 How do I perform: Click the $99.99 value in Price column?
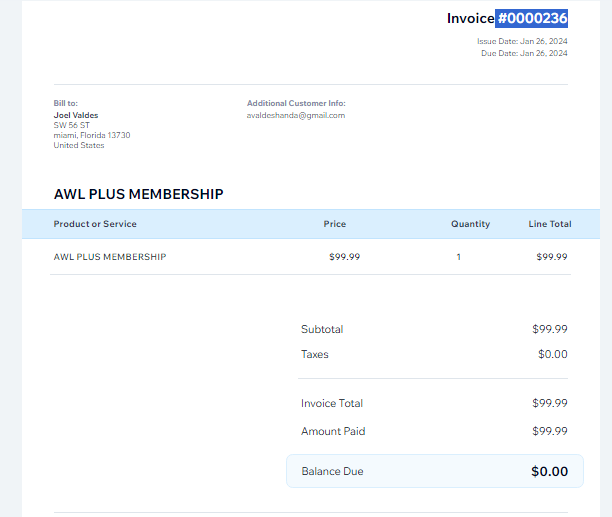(x=345, y=257)
